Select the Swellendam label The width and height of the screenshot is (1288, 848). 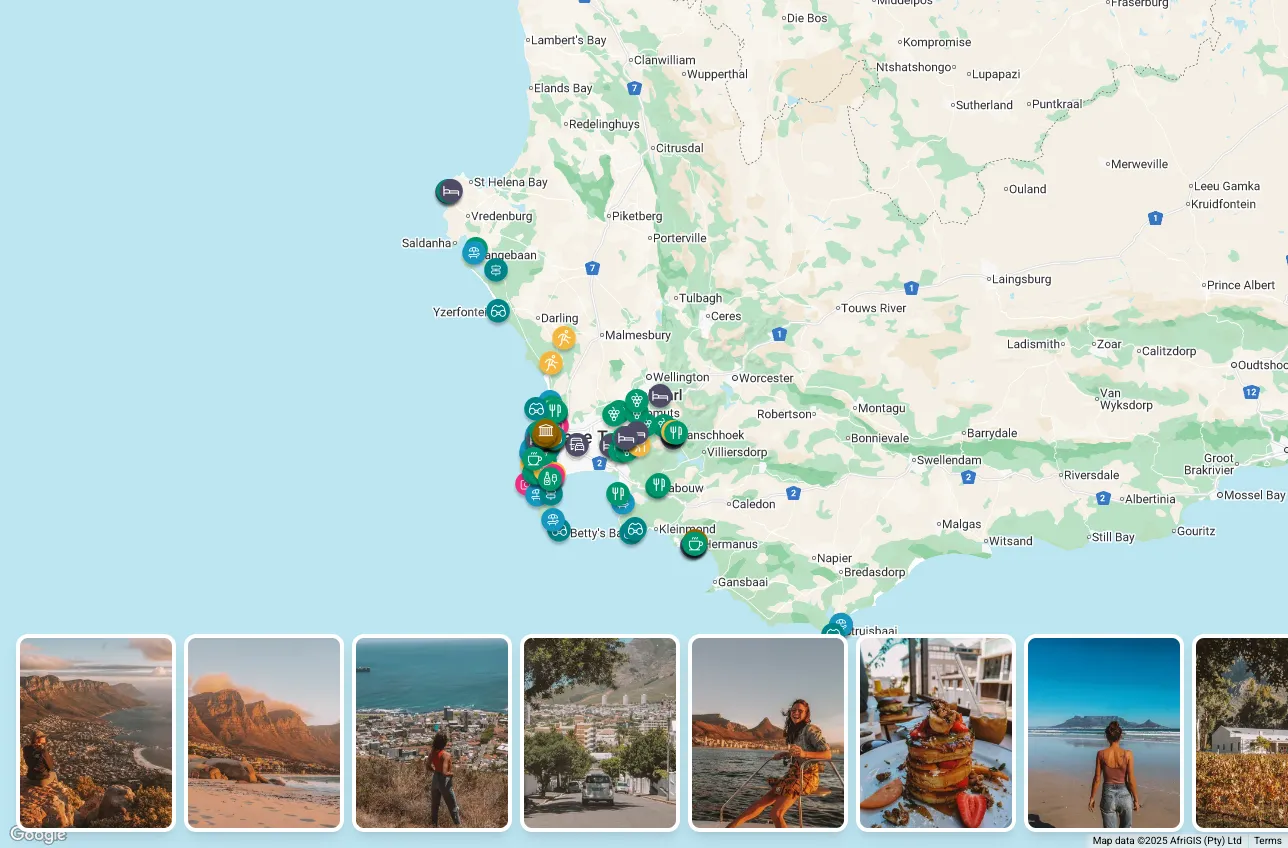[950, 460]
